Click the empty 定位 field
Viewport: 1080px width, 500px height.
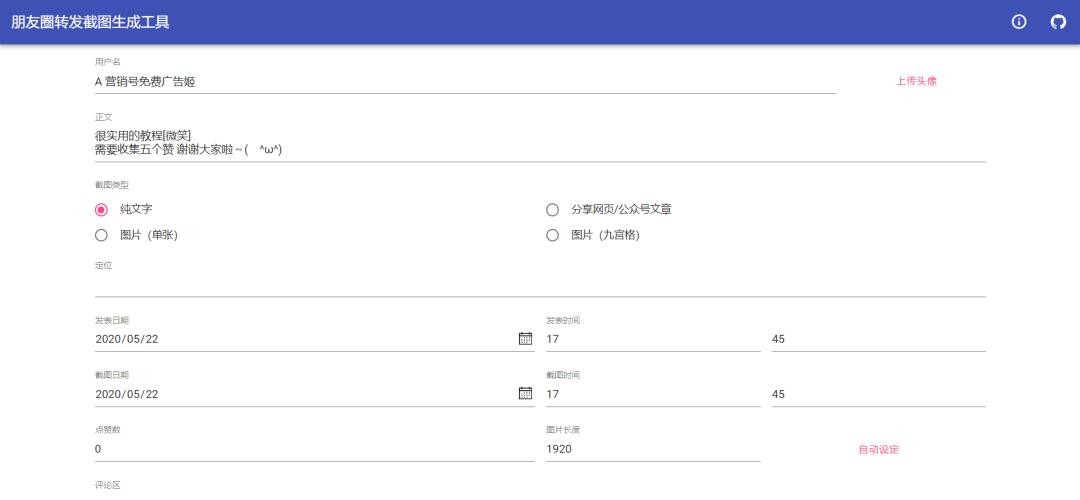[x=540, y=284]
